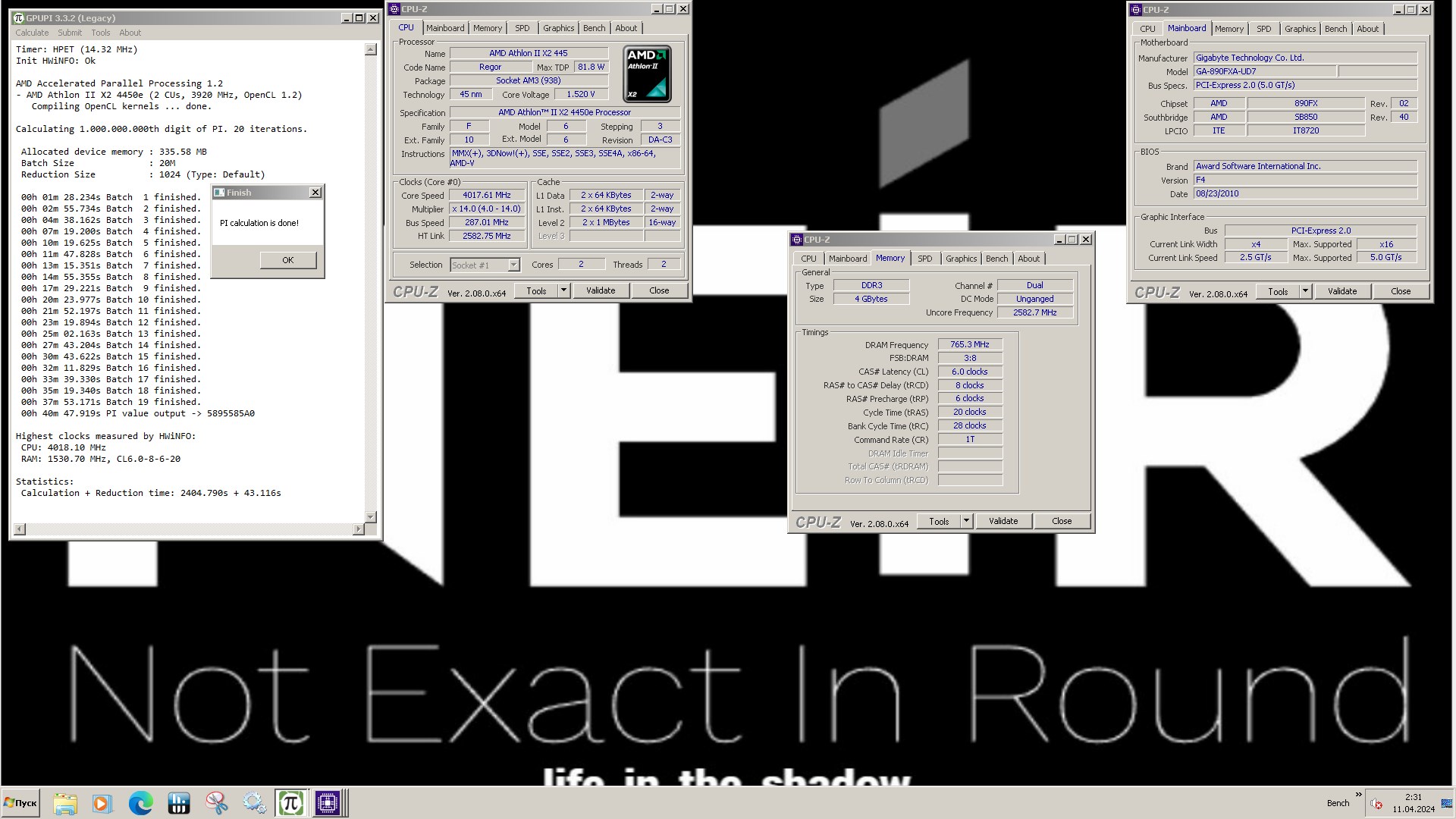This screenshot has width=1456, height=819.
Task: Open the Calculate menu in GPUPI
Action: click(x=32, y=33)
